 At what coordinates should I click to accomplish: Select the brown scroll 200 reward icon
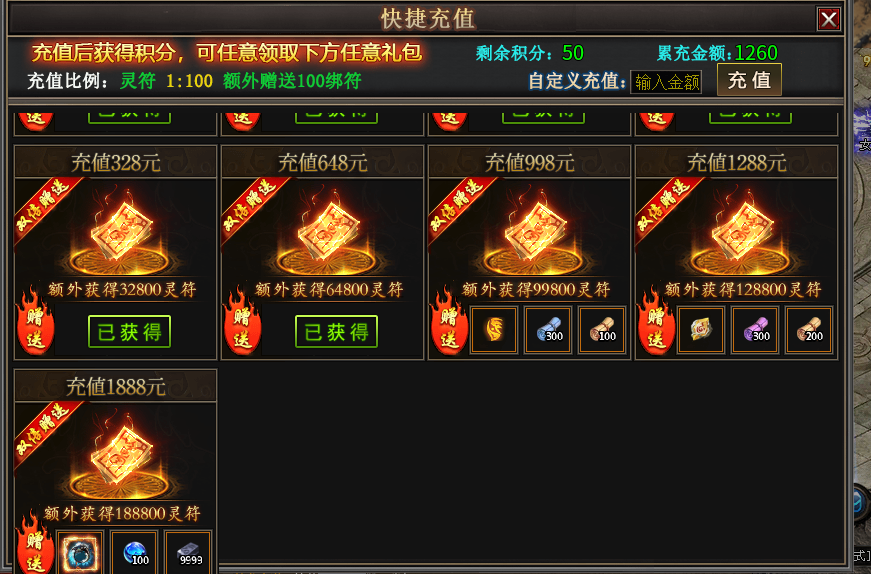coord(809,330)
